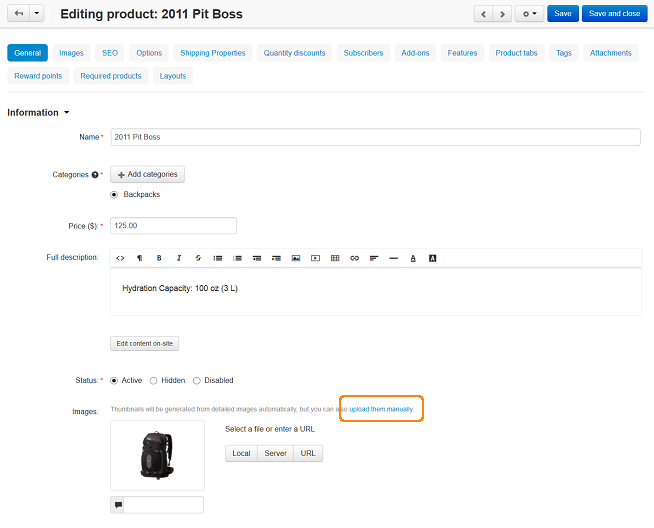Insert ordered numbered list

tap(237, 258)
